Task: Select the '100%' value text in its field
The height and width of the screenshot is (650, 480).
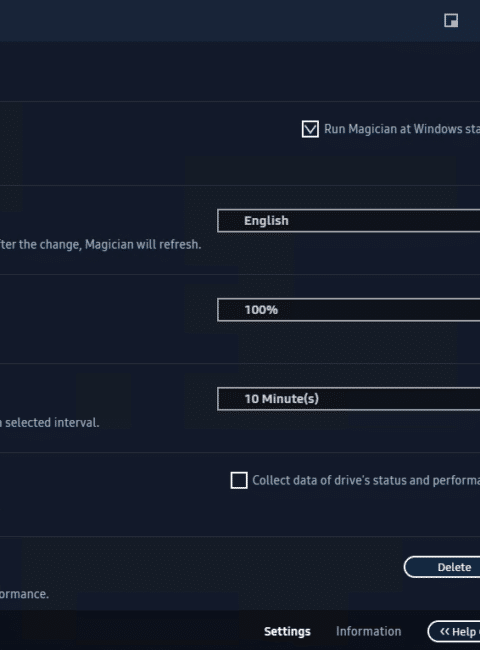Action: 261,310
